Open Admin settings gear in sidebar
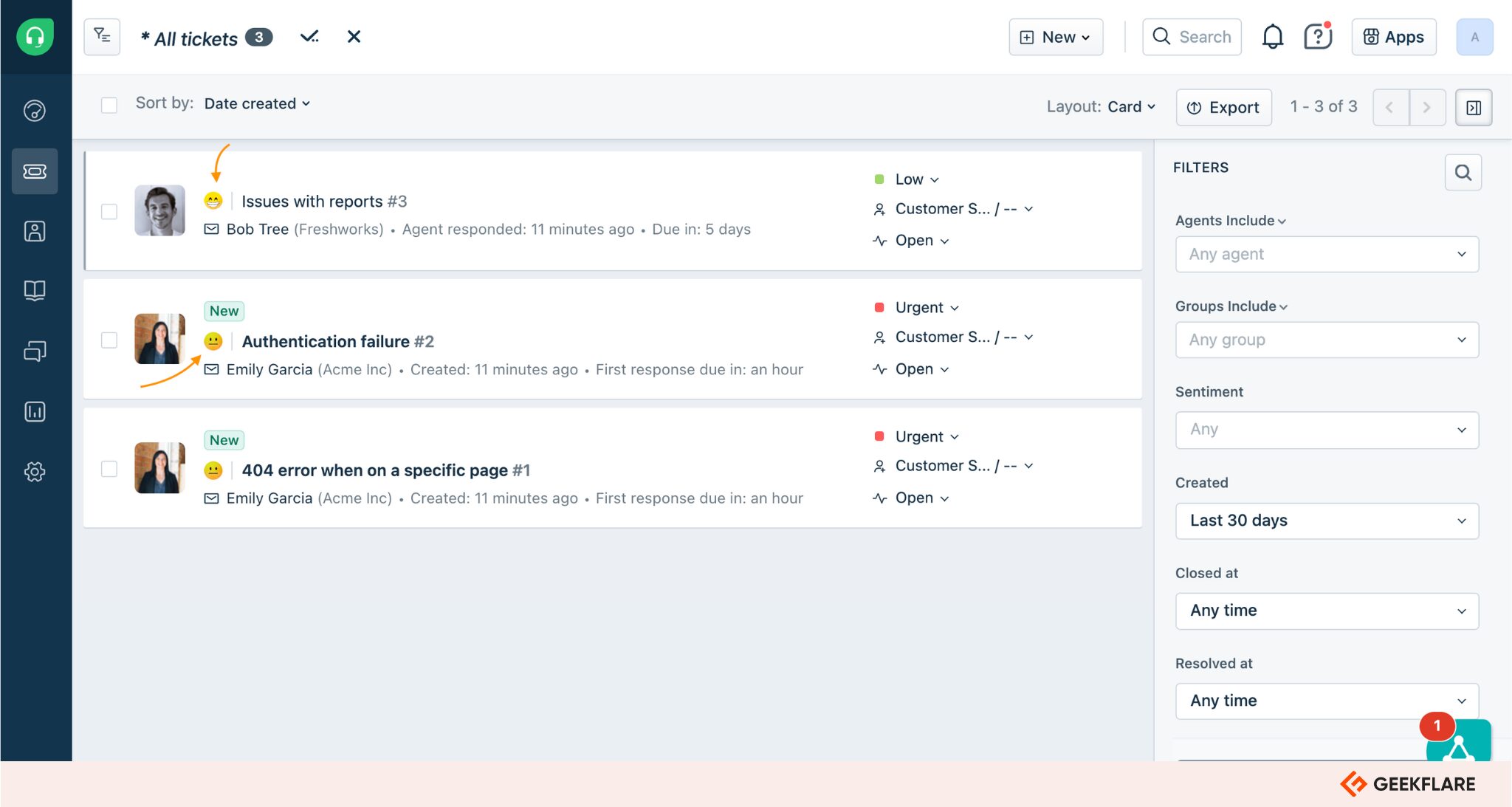Viewport: 1512px width, 807px height. click(35, 471)
